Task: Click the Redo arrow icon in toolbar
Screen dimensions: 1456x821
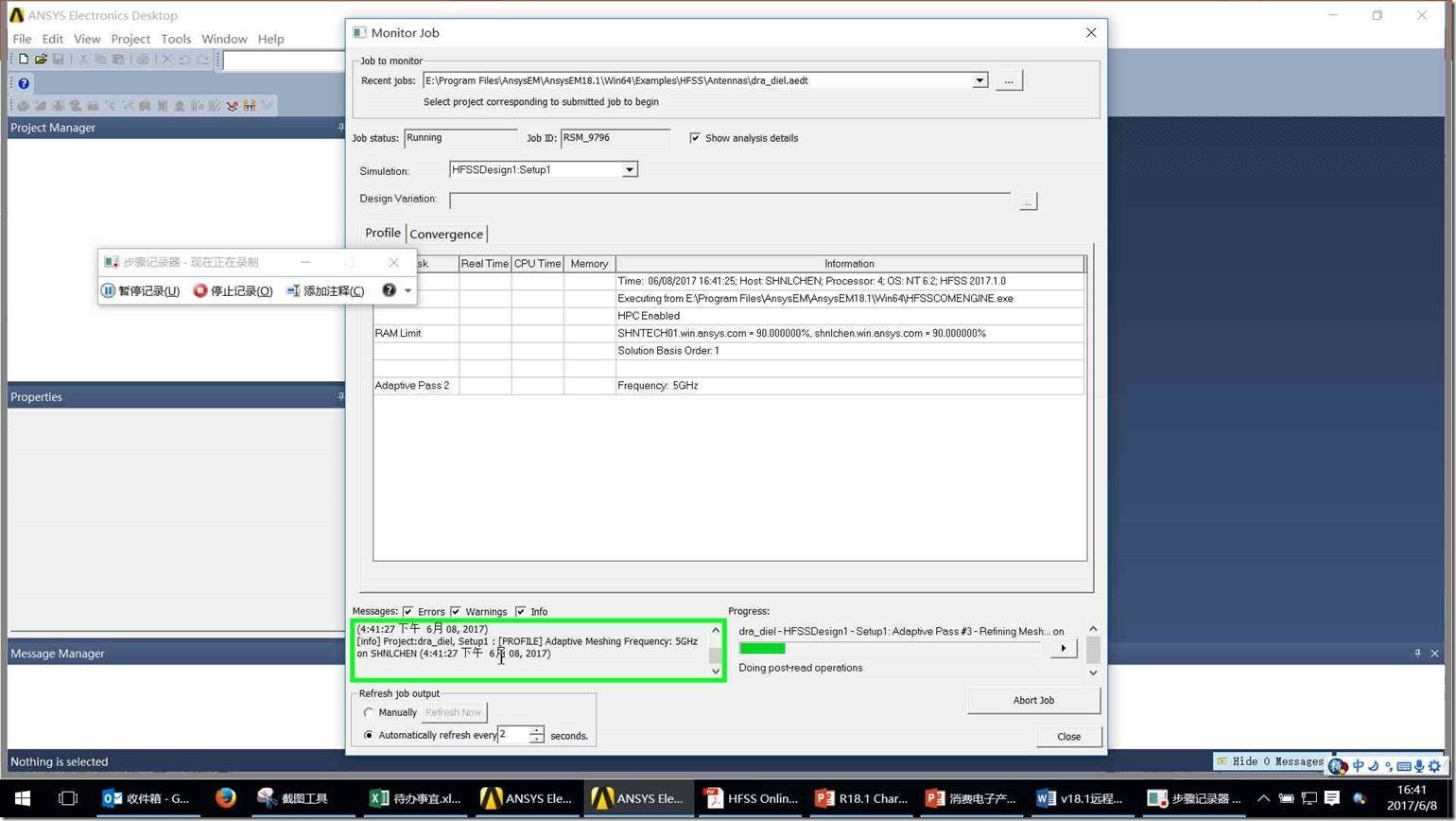Action: (202, 60)
